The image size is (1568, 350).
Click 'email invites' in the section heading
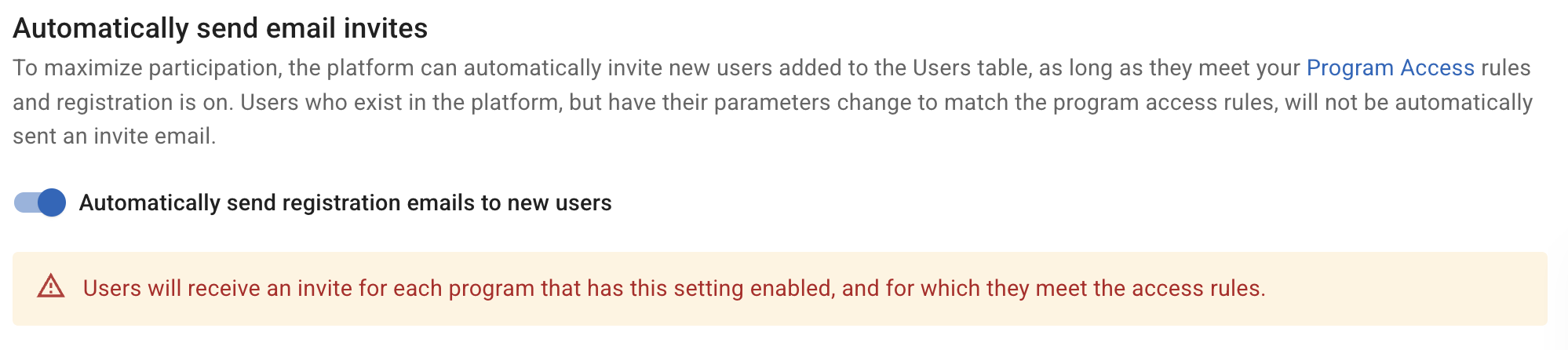(352, 28)
